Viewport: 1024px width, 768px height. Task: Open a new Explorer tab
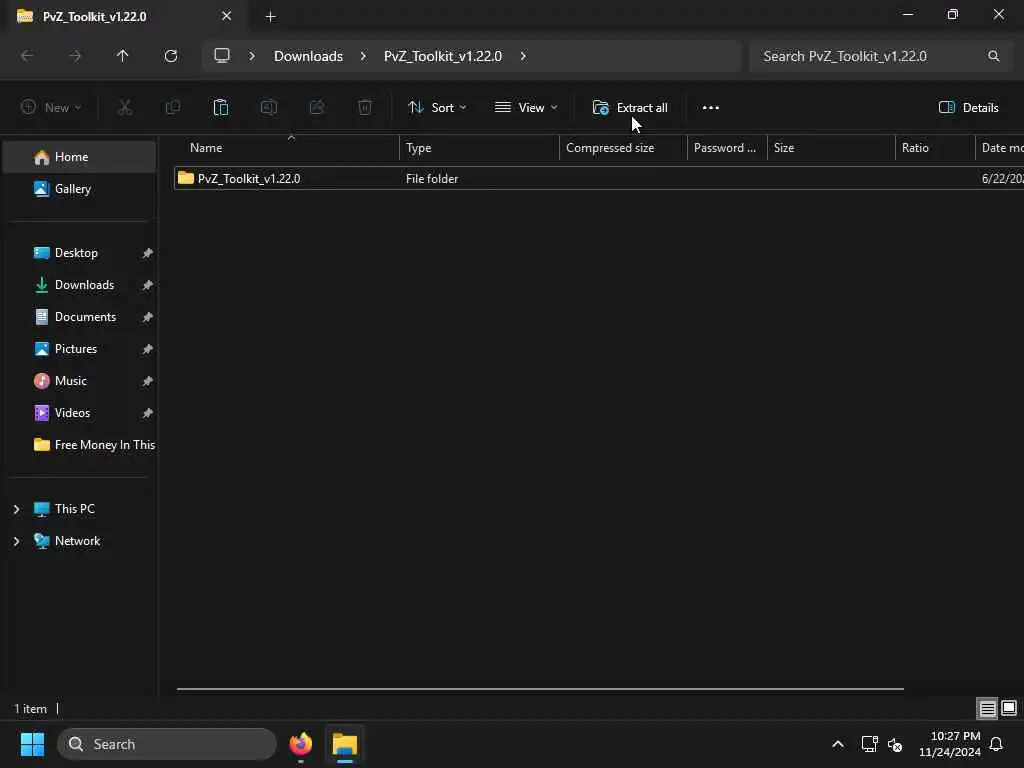tap(270, 17)
